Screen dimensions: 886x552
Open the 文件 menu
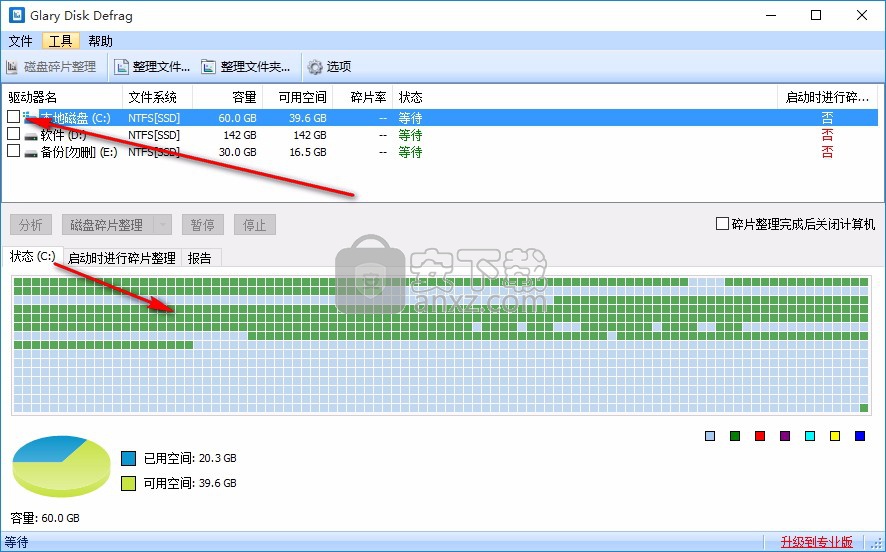(21, 41)
